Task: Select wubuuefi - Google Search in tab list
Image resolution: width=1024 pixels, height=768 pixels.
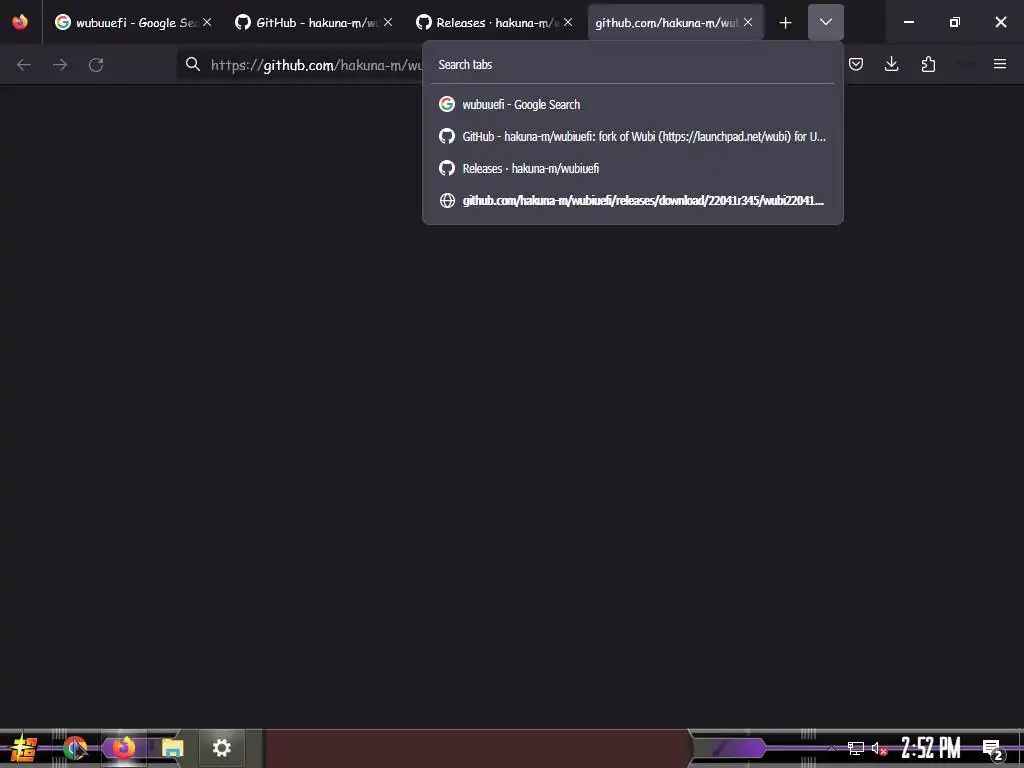Action: (x=633, y=104)
